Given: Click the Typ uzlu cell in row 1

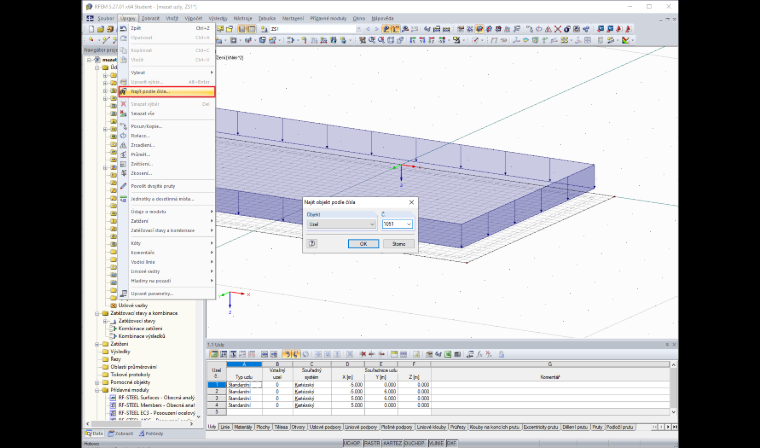Looking at the screenshot, I should coord(244,384).
